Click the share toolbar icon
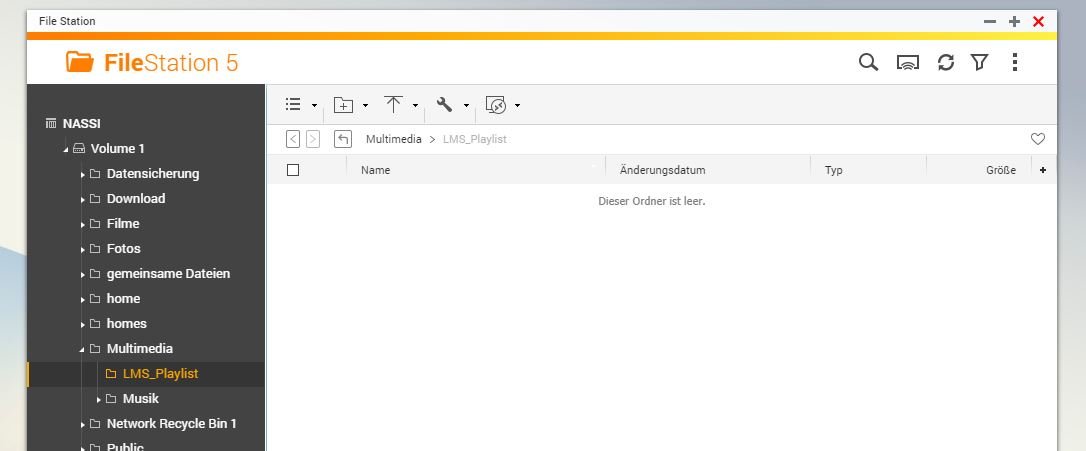Screen dimensions: 1086x451 click(496, 105)
